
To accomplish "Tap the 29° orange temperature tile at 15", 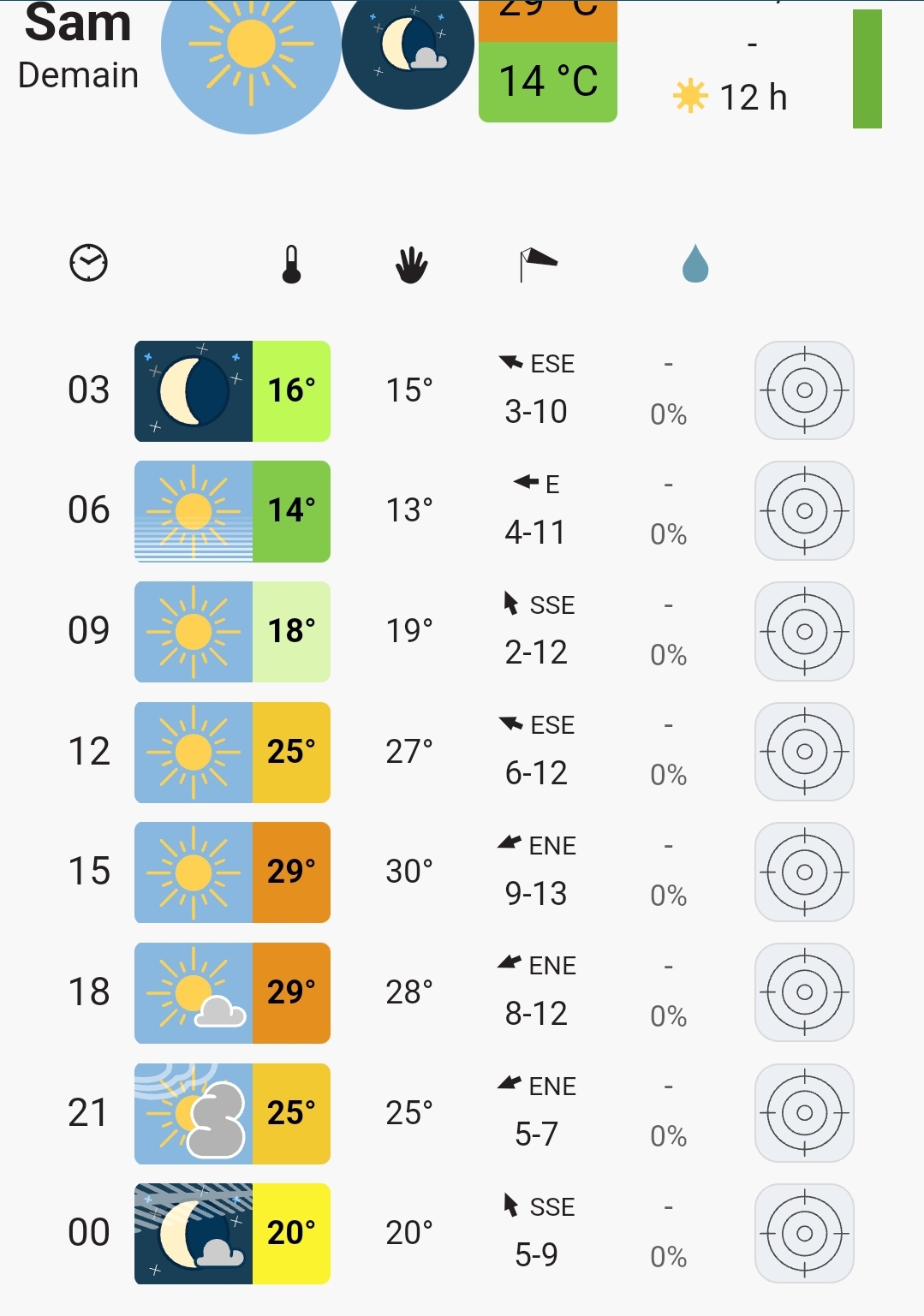I will 291,872.
